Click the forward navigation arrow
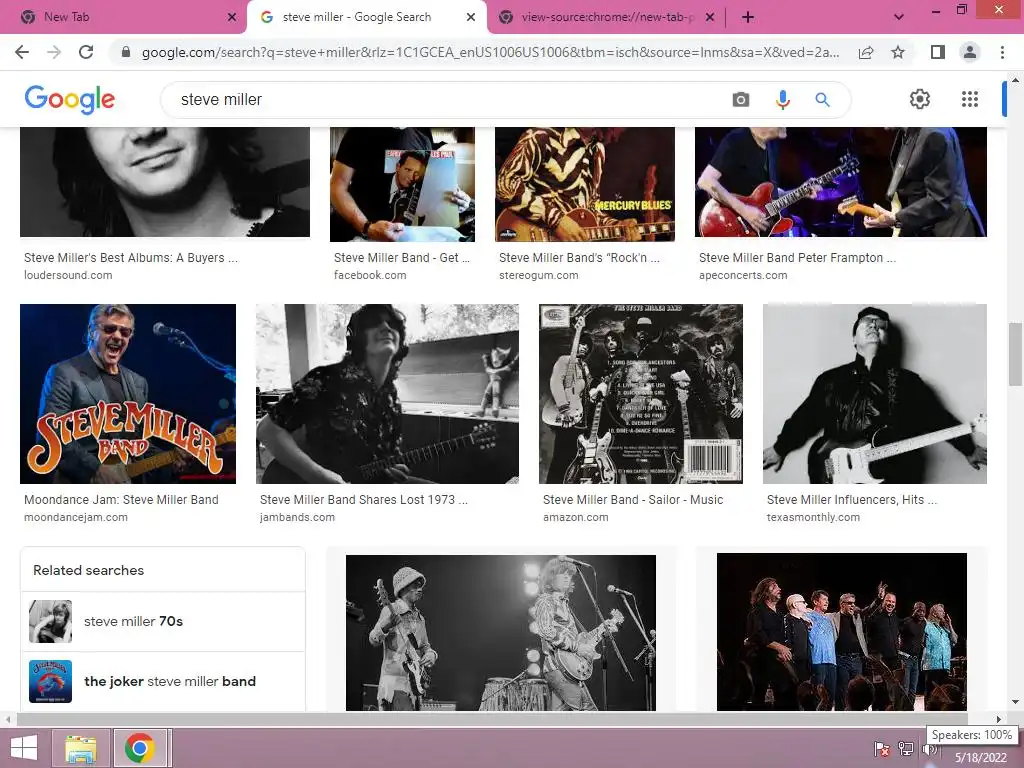This screenshot has width=1024, height=768. click(54, 52)
